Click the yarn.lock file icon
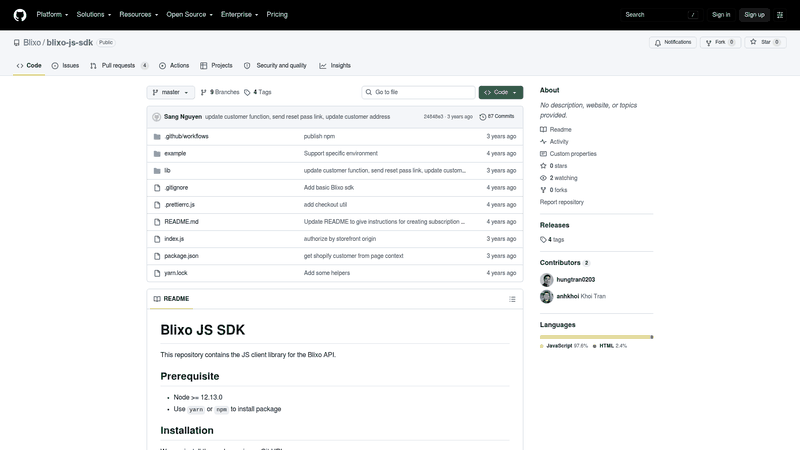 157,273
